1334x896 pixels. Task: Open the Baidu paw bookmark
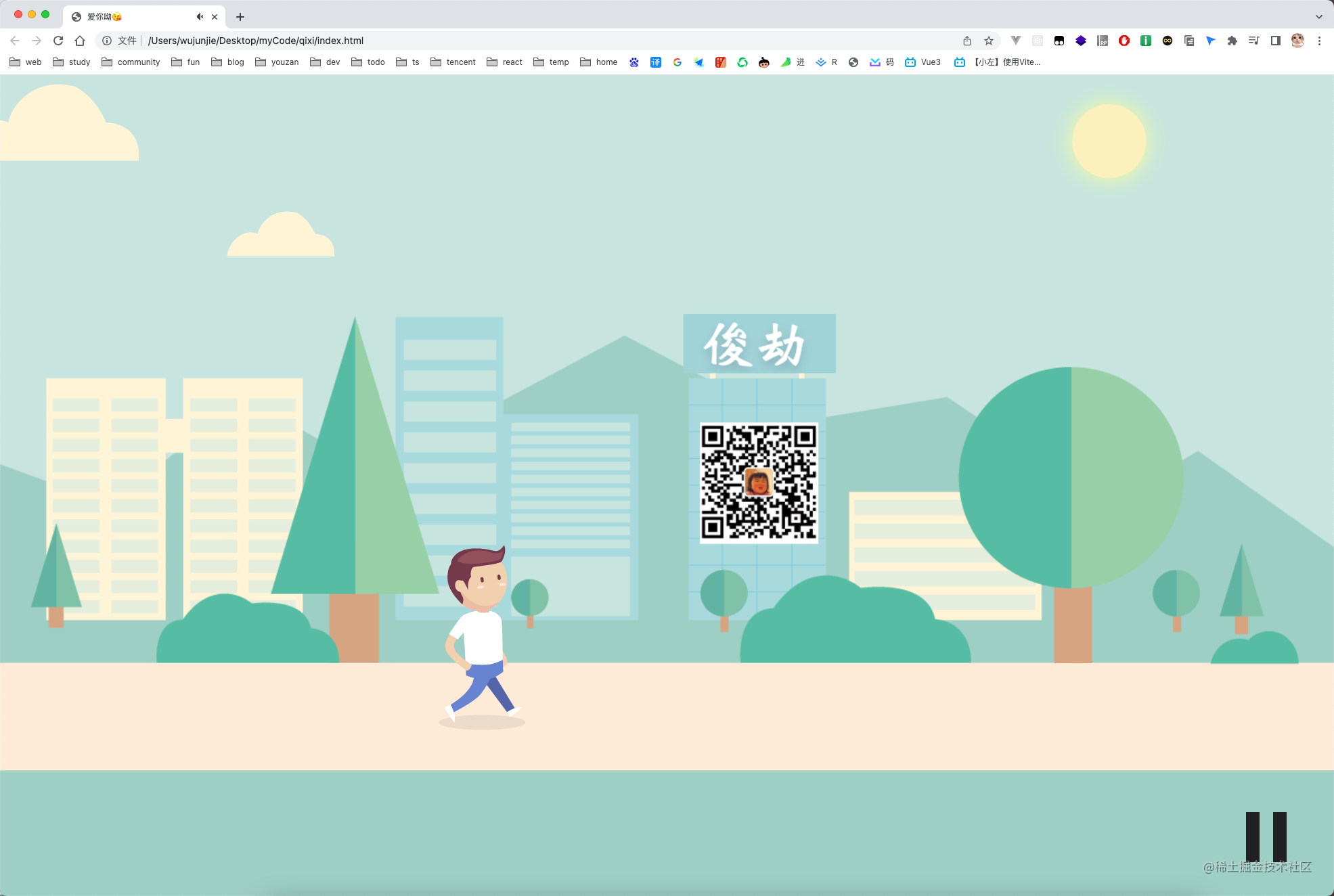point(634,62)
